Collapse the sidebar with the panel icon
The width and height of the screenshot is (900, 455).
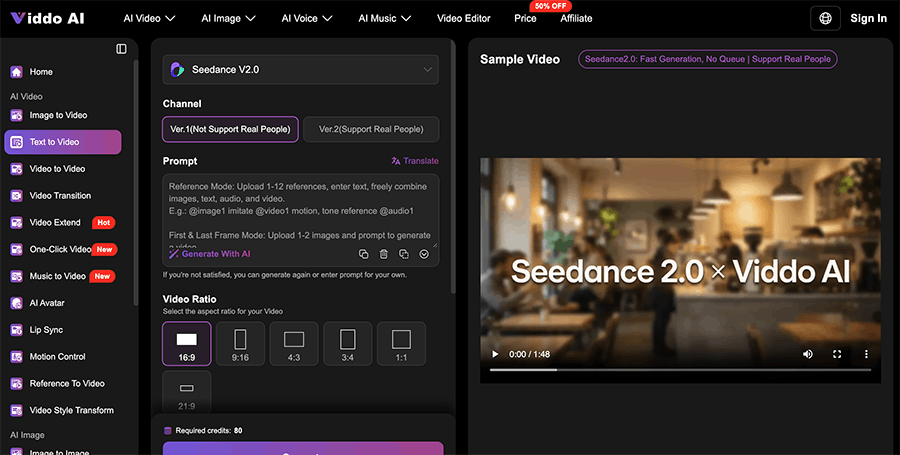pyautogui.click(x=121, y=49)
